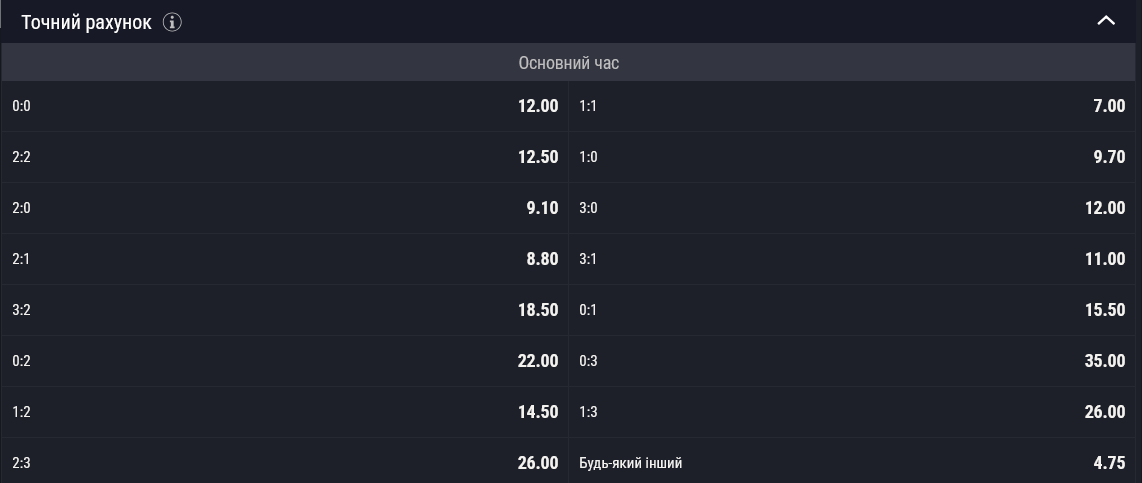Collapse the Точний рахунок section
1142x483 pixels.
[1105, 21]
